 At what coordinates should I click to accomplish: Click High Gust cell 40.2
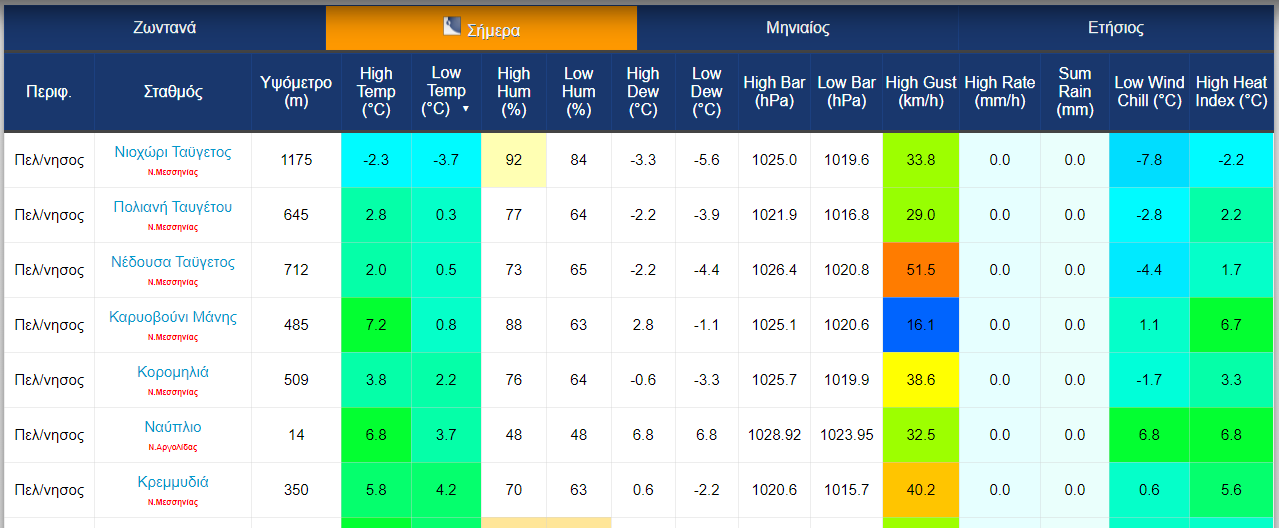pyautogui.click(x=921, y=490)
